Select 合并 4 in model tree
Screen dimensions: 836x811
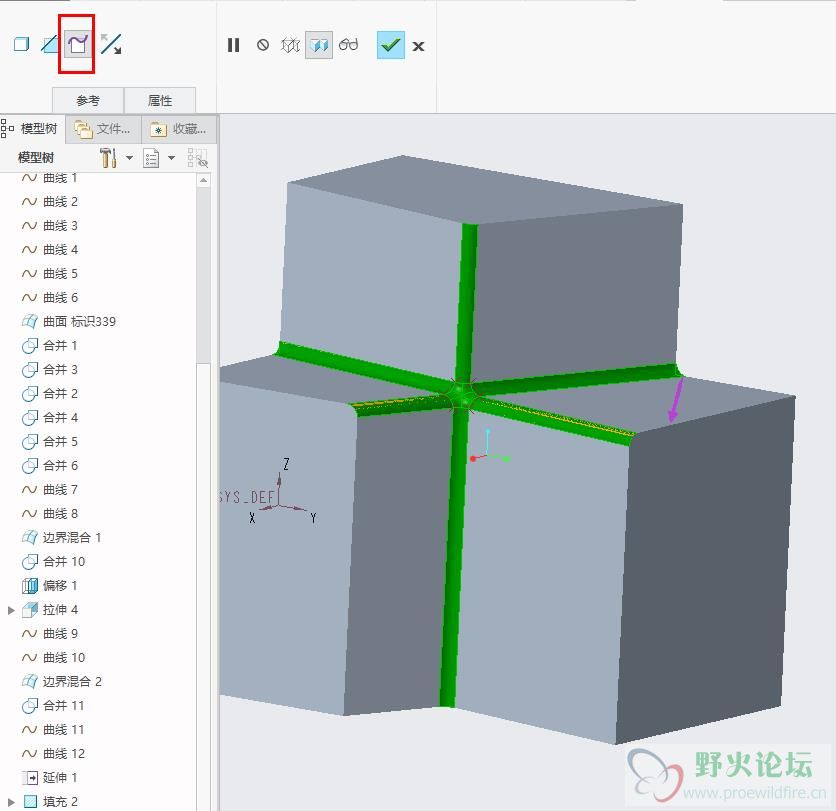[x=60, y=417]
